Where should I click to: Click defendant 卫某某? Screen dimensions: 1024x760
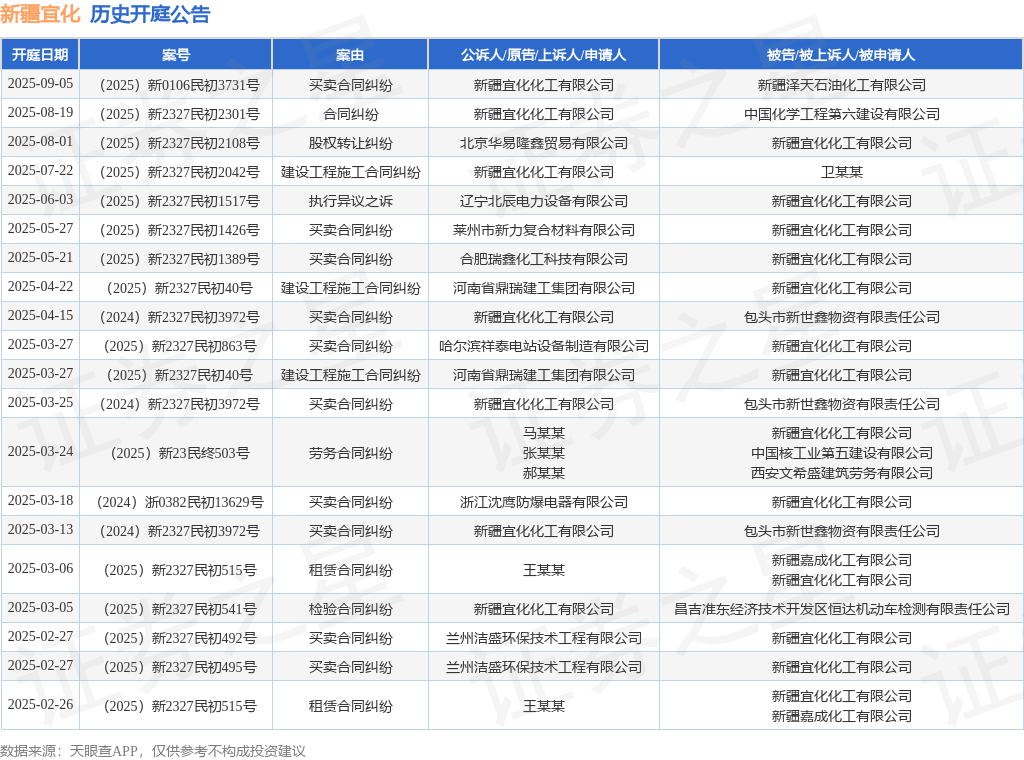(x=841, y=172)
